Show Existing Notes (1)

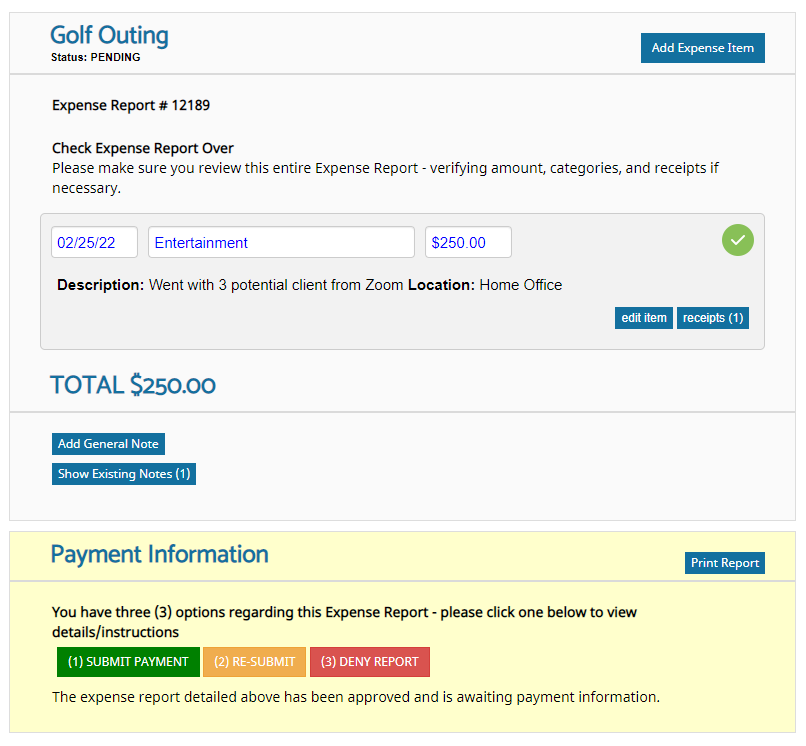click(x=123, y=474)
